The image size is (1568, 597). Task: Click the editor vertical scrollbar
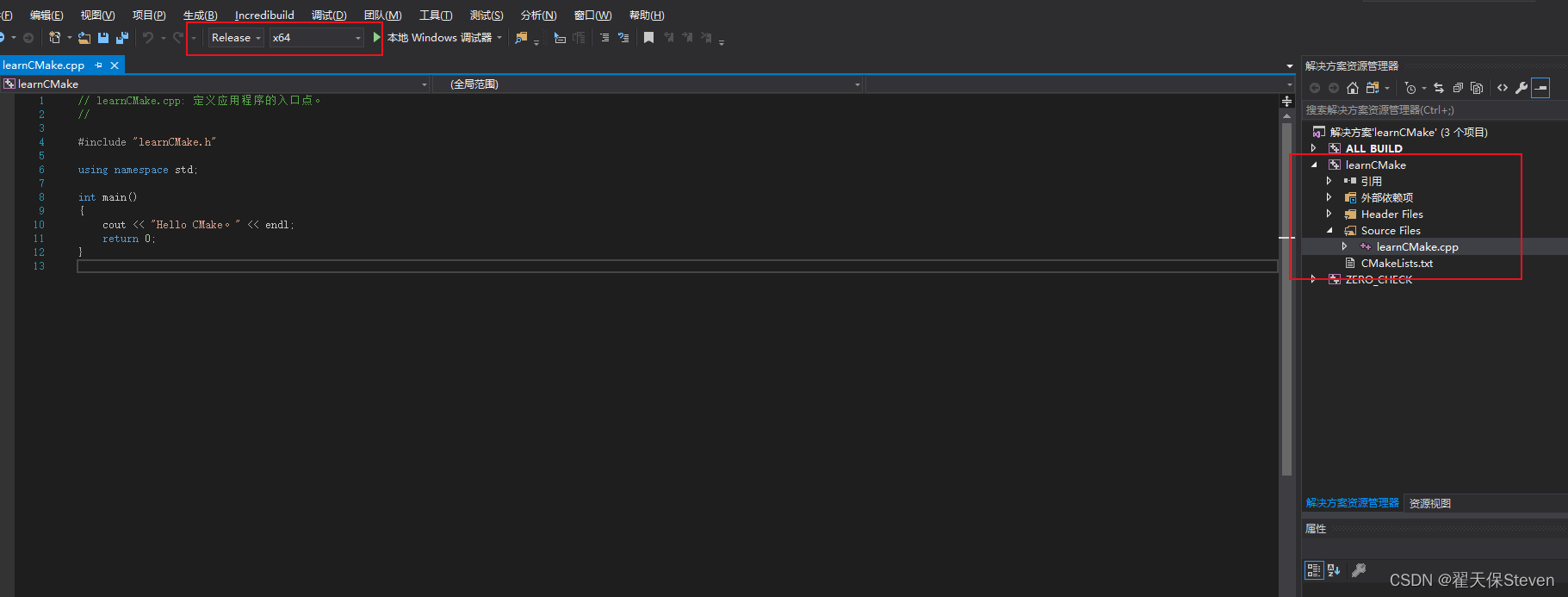1287,298
